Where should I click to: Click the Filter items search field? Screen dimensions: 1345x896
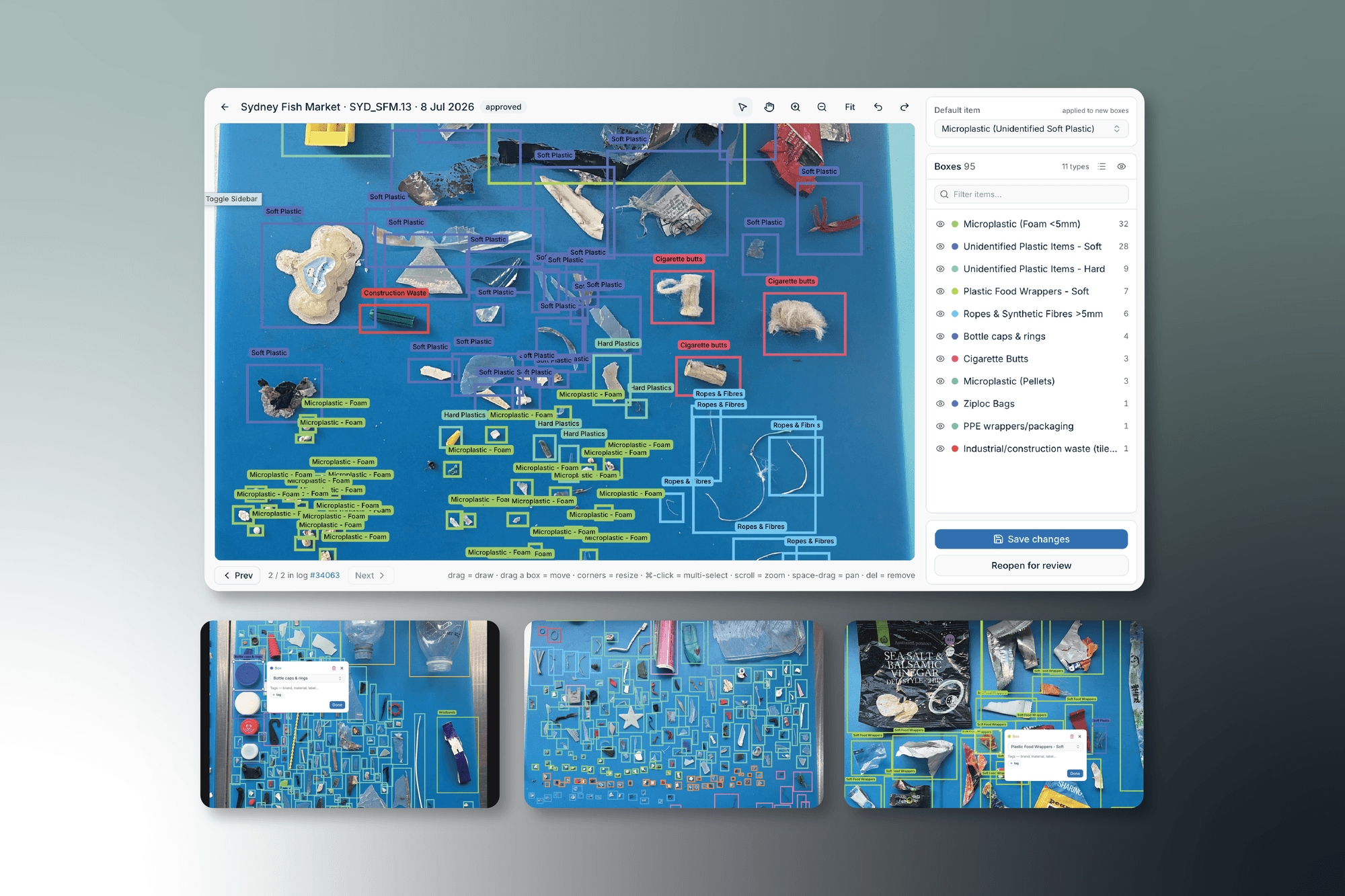[1031, 194]
